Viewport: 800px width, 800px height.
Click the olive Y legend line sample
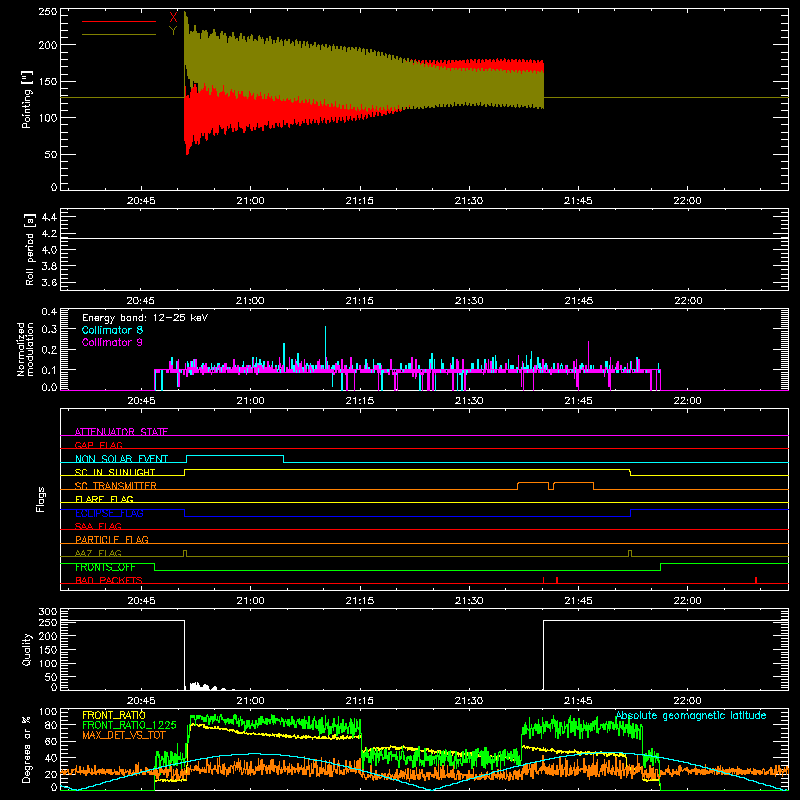tap(119, 34)
